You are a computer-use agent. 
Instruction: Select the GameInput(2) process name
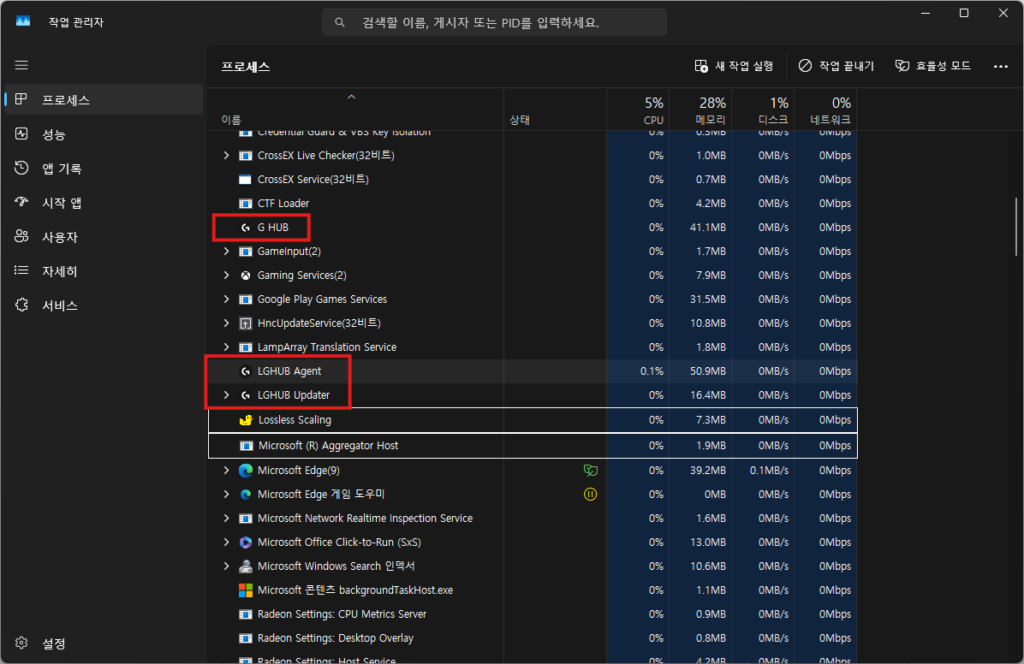[x=289, y=251]
